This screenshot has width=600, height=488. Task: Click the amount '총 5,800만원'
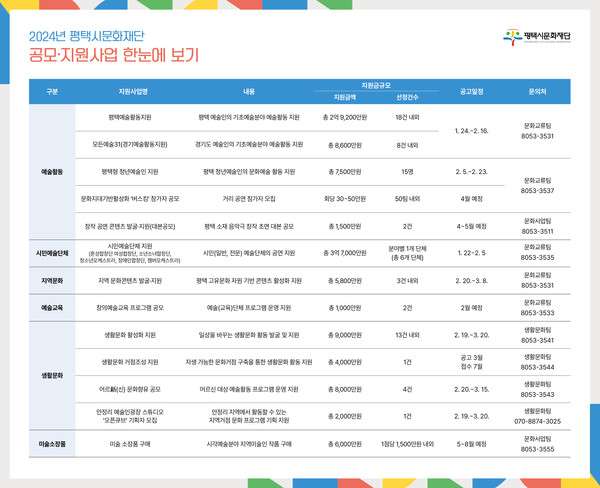pos(345,281)
